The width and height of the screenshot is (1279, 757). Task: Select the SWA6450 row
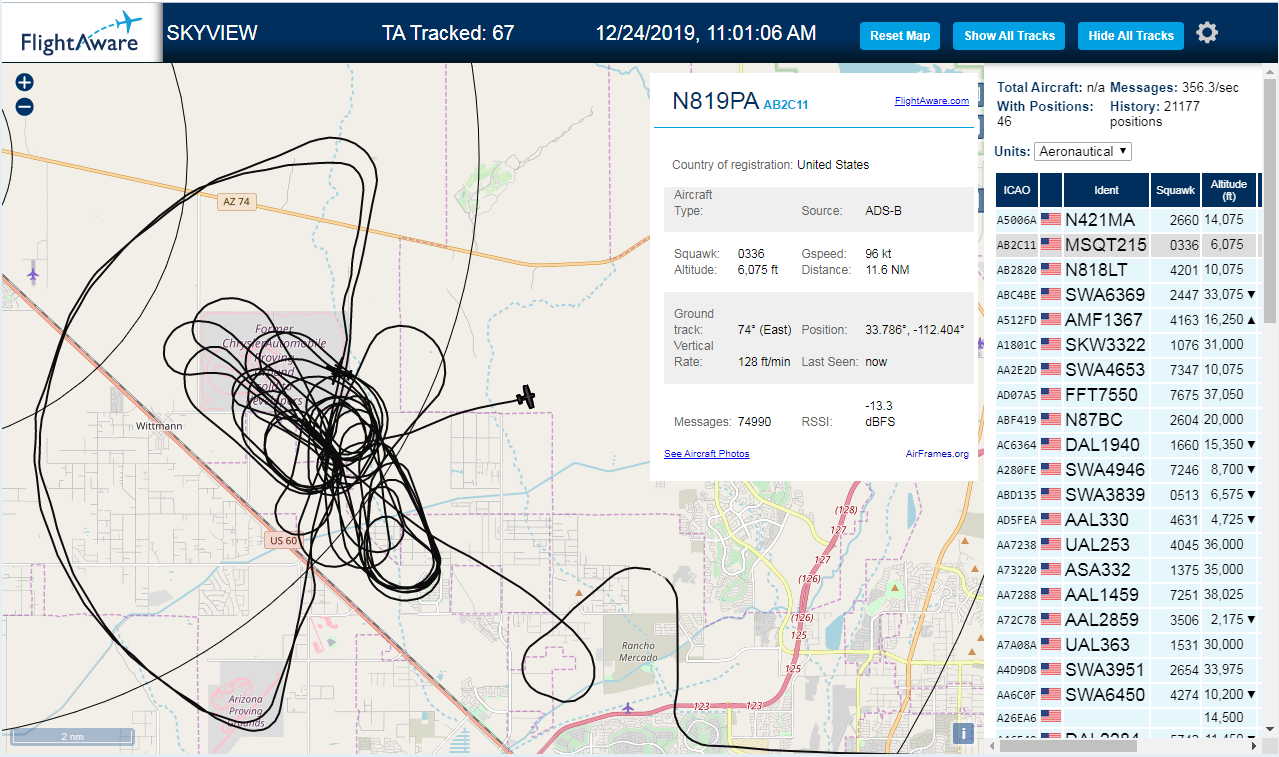point(1128,694)
